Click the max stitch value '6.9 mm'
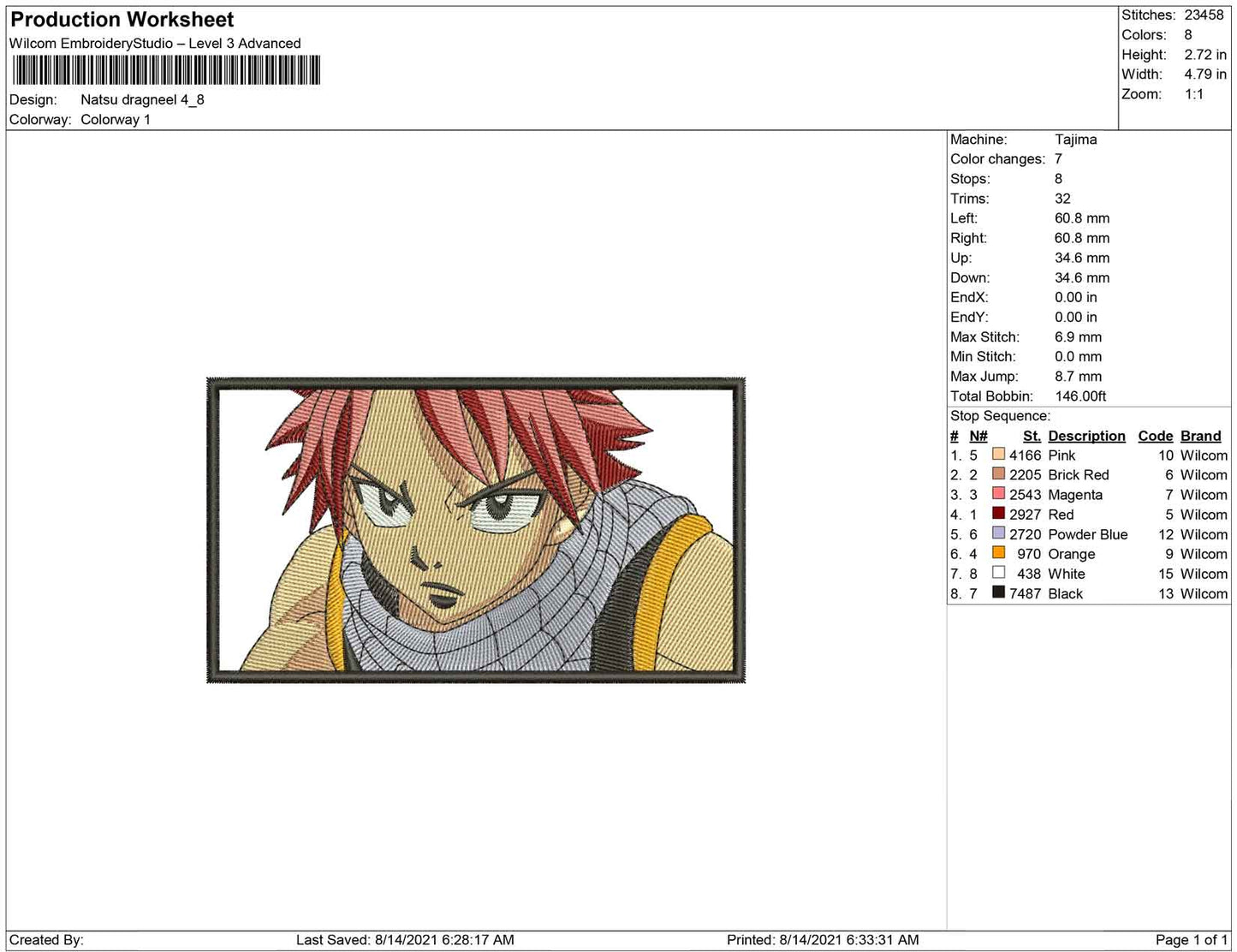The image size is (1237, 952). pyautogui.click(x=1078, y=336)
